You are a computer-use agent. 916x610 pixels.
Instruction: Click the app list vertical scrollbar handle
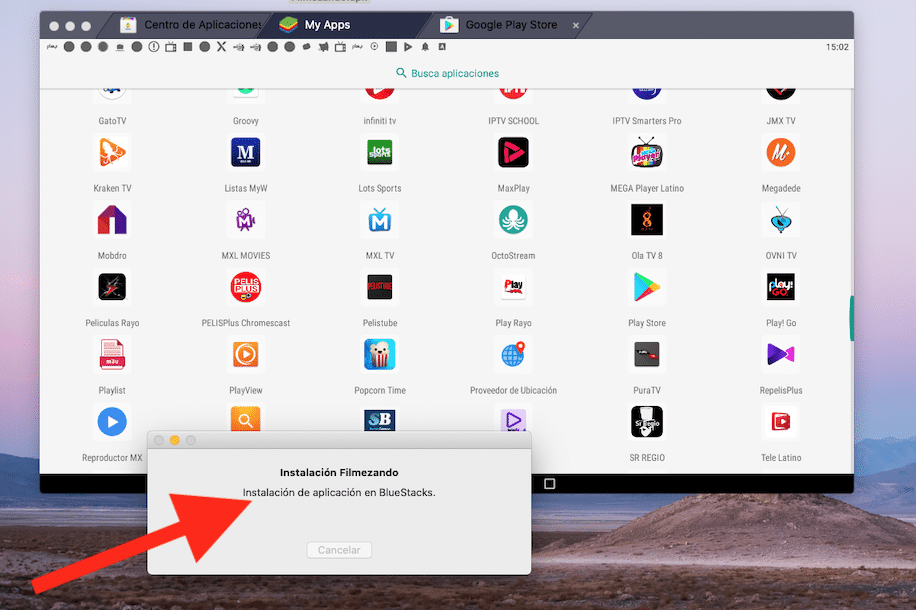pos(851,318)
